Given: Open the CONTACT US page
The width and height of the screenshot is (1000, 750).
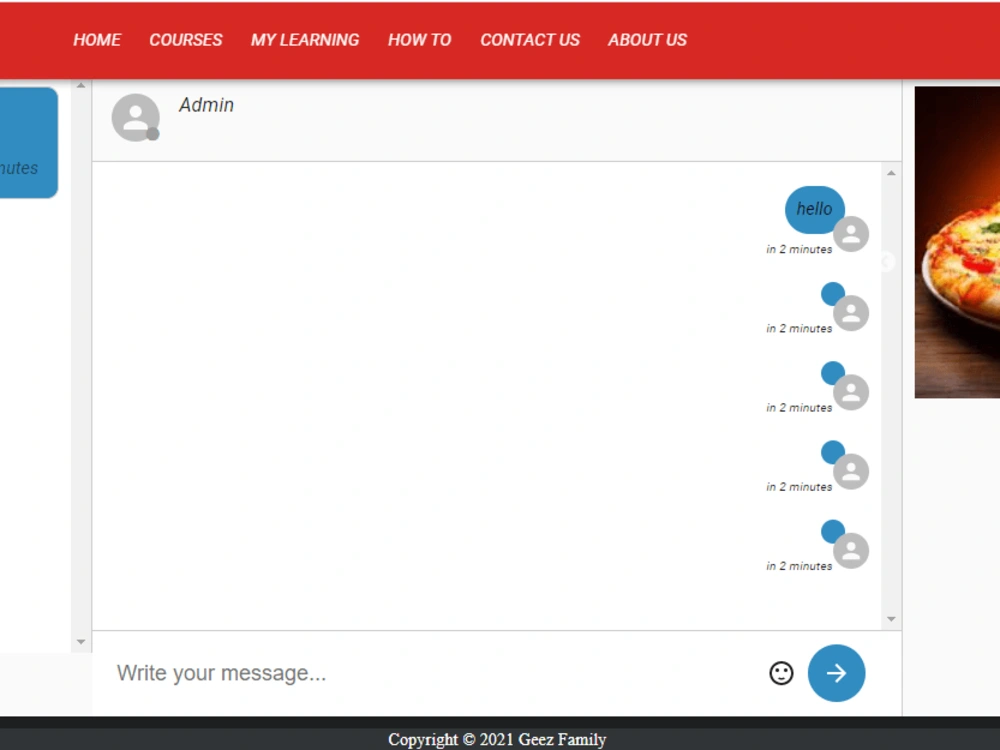Looking at the screenshot, I should point(530,40).
